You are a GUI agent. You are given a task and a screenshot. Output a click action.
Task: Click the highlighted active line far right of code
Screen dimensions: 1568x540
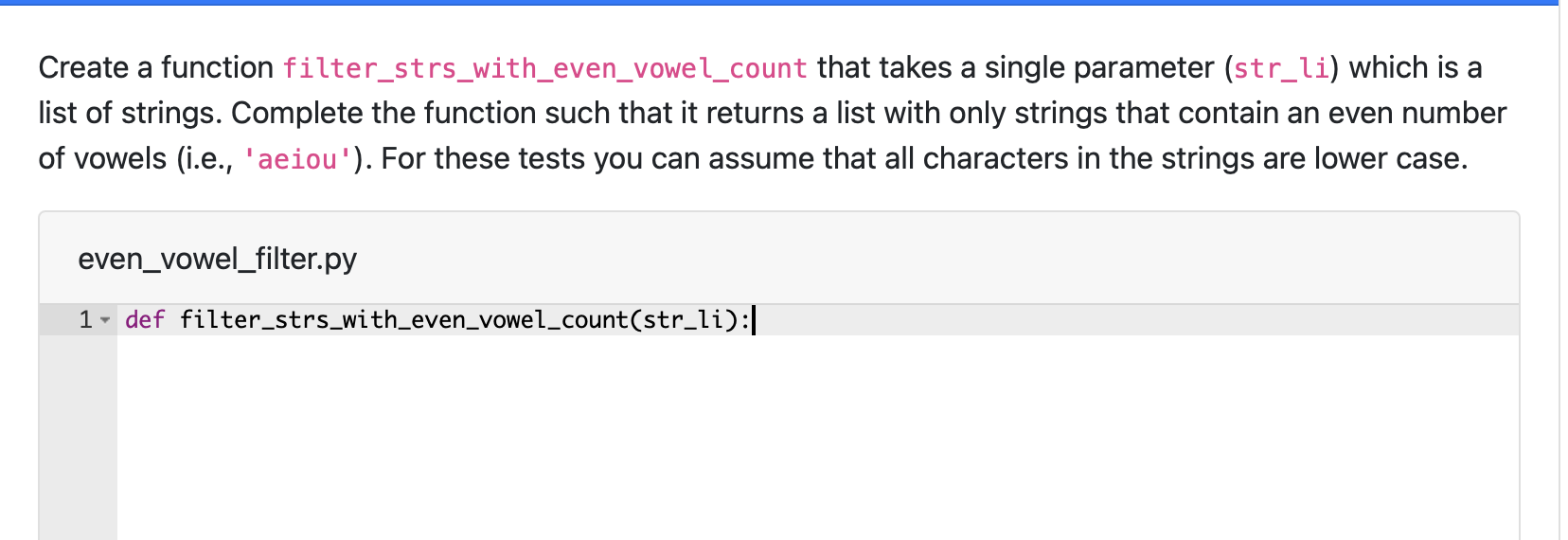point(1136,320)
